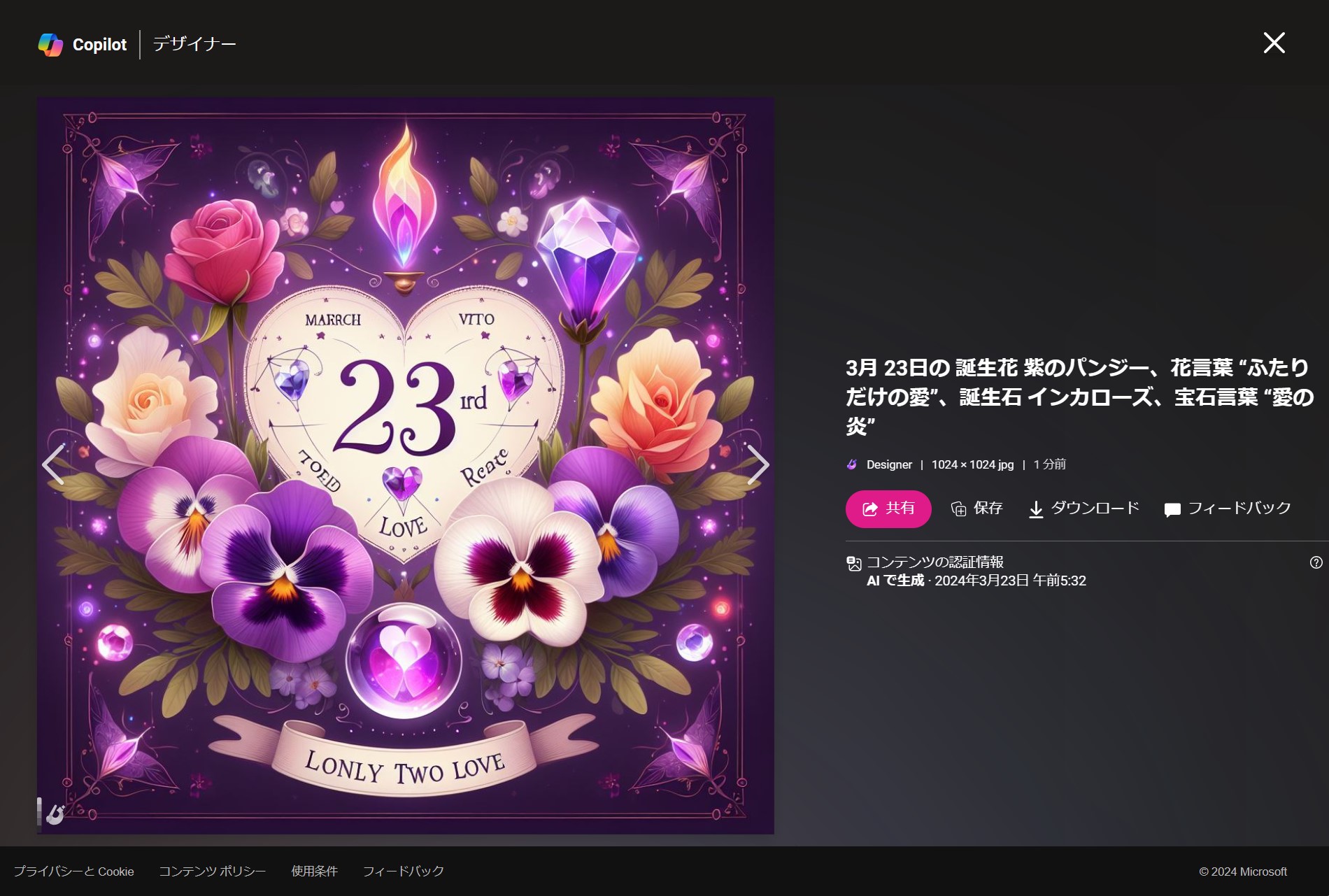The width and height of the screenshot is (1329, 896).
Task: Download the image via ダウンロード
Action: tap(1084, 509)
